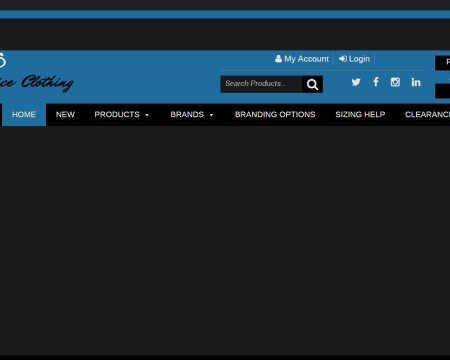Click the person icon beside My Account
The image size is (450, 360).
click(x=278, y=59)
